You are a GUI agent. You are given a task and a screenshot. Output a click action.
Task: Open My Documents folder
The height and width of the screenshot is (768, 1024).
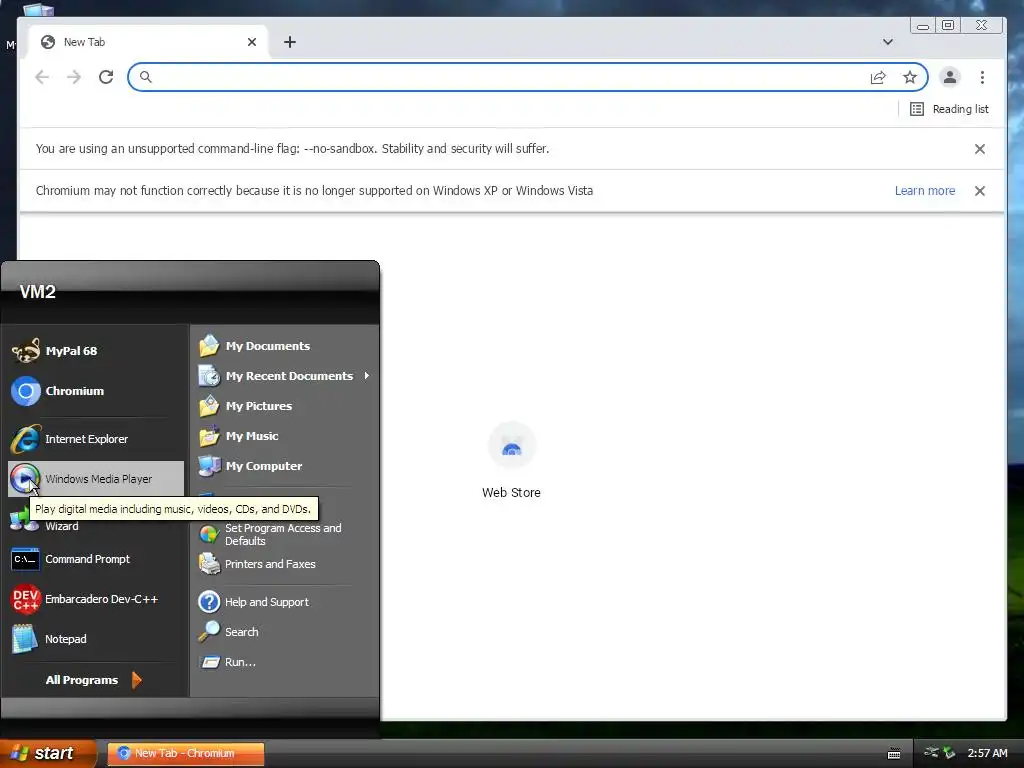coord(284,345)
